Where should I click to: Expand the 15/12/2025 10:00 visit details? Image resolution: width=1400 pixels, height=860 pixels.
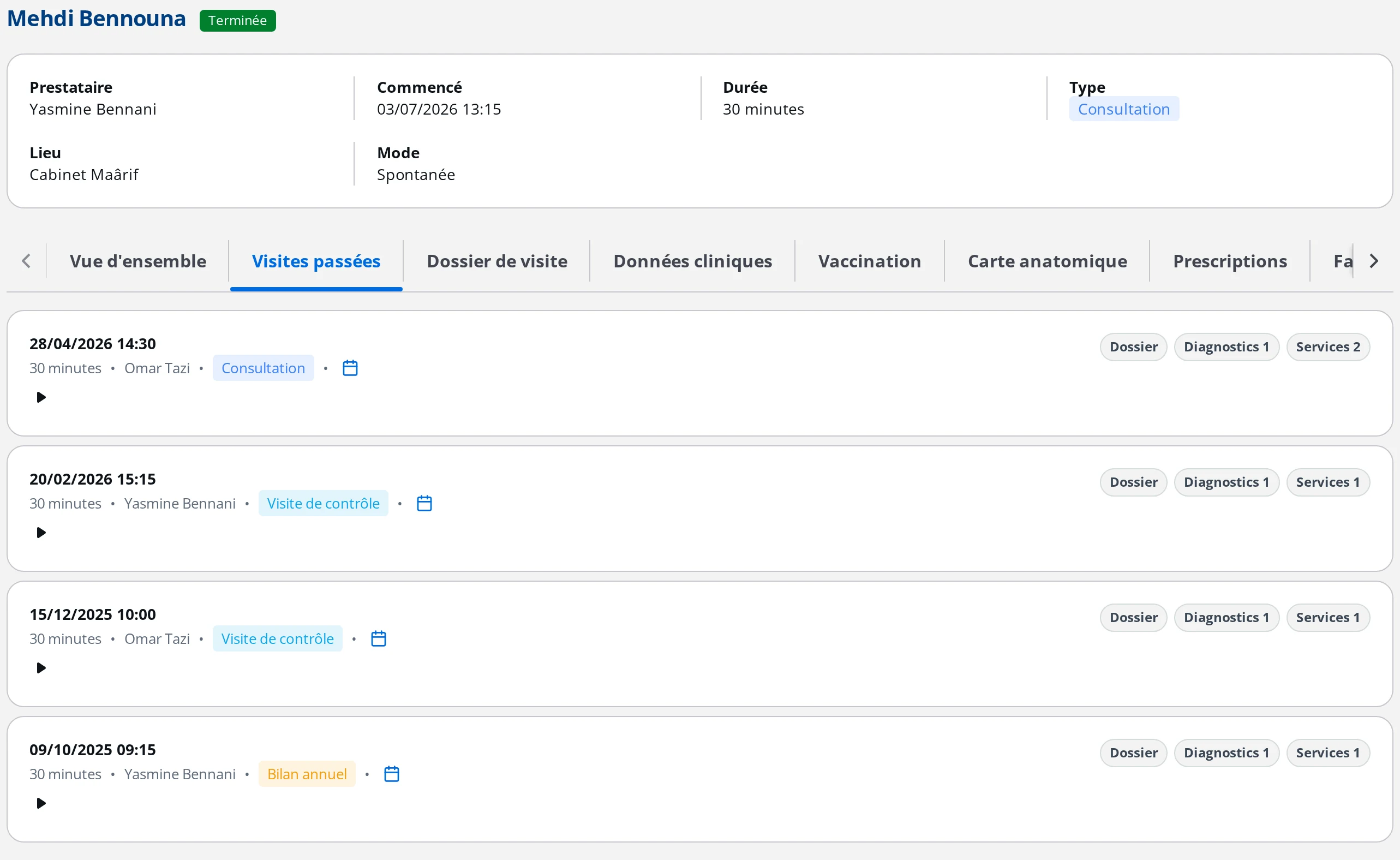(41, 668)
